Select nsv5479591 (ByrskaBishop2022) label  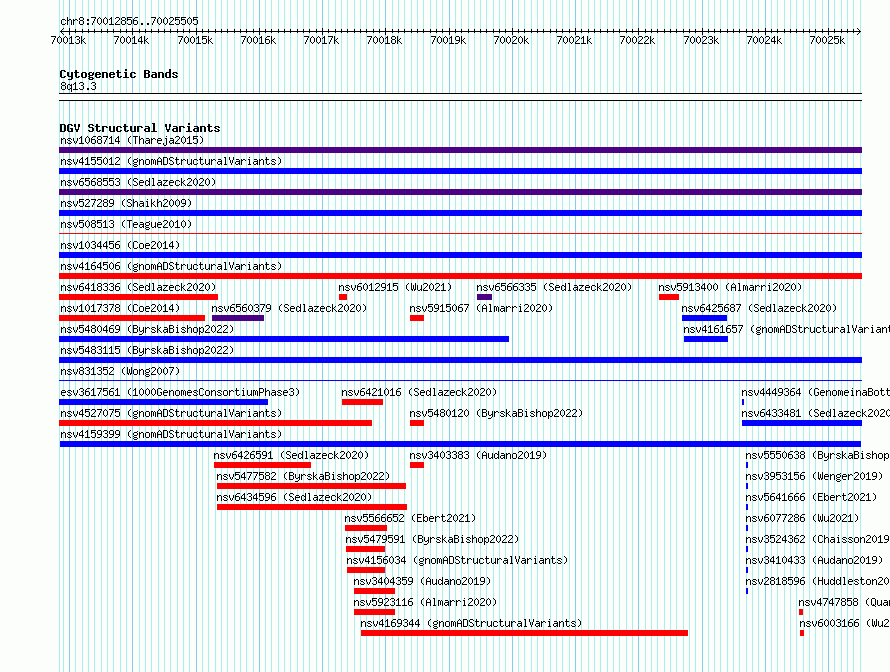(432, 539)
